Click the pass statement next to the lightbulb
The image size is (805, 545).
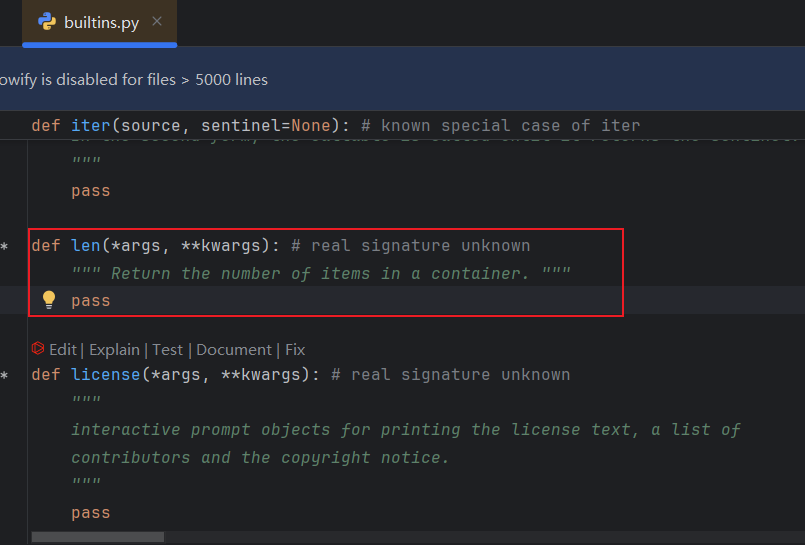[x=91, y=301]
